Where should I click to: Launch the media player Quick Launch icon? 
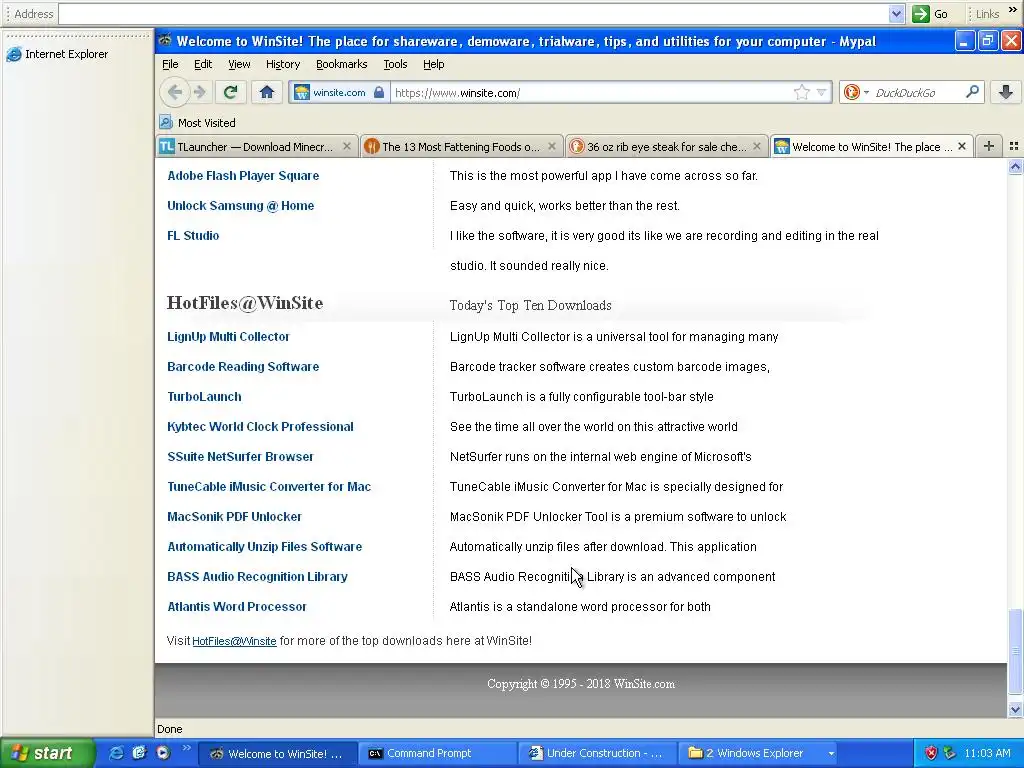click(163, 753)
